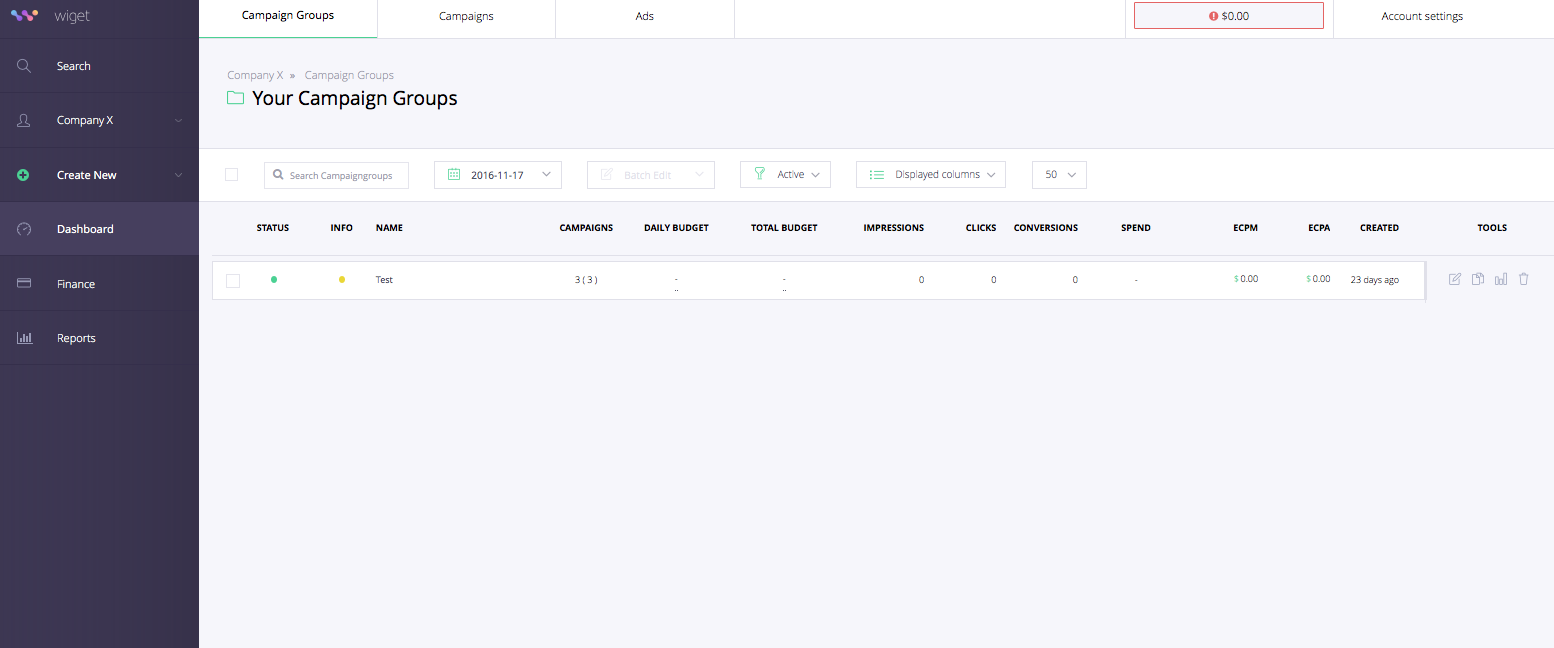Open Account settings

pyautogui.click(x=1422, y=17)
